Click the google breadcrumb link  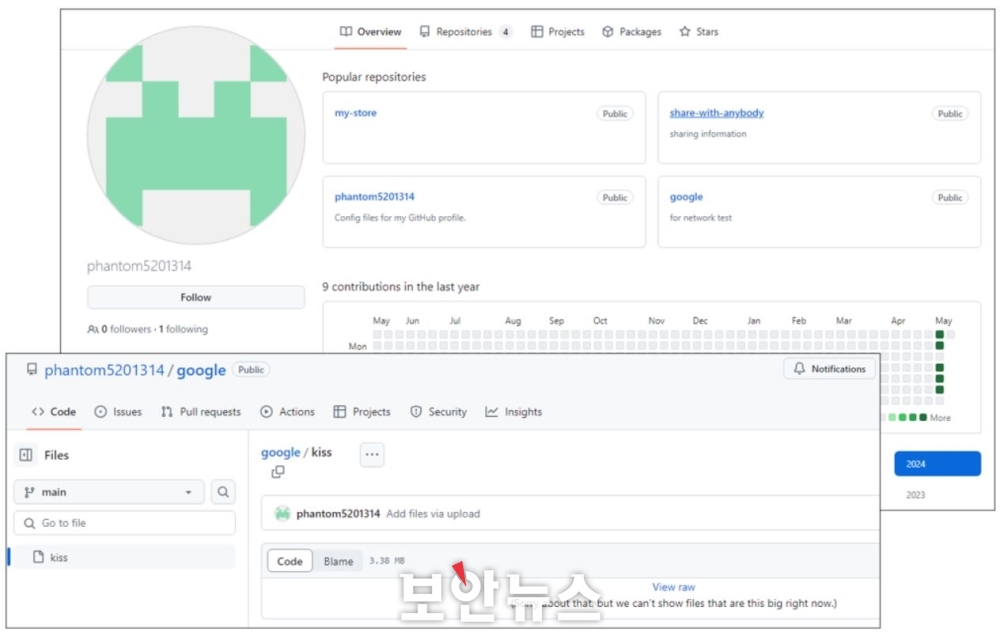click(281, 452)
